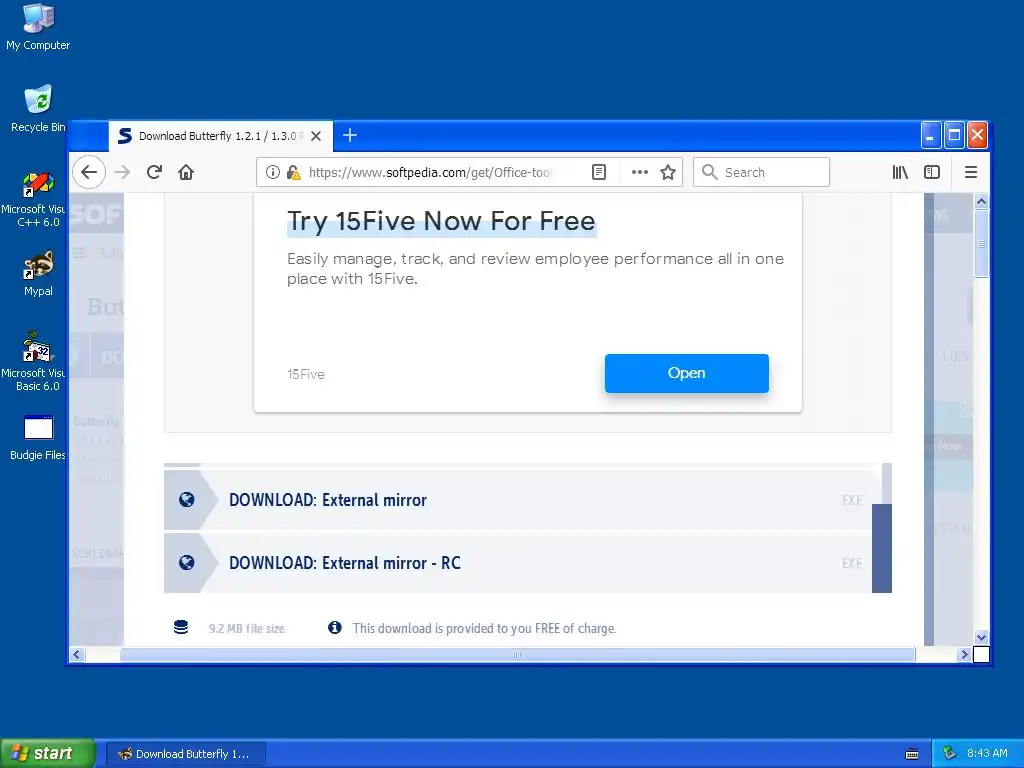Click the free of charge download notice text
This screenshot has width=1024, height=768.
click(485, 628)
